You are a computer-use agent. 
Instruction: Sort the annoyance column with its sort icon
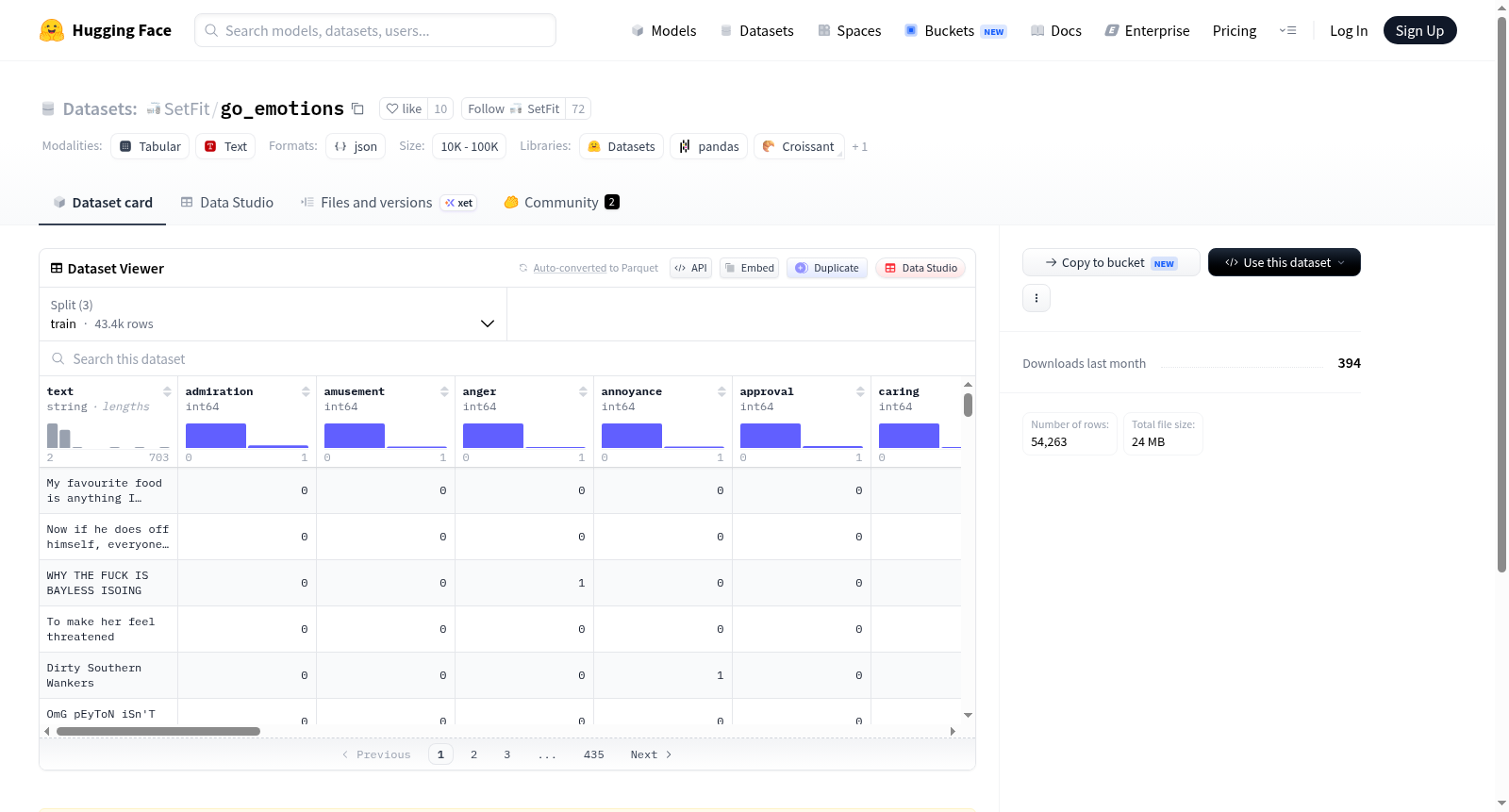(x=721, y=391)
